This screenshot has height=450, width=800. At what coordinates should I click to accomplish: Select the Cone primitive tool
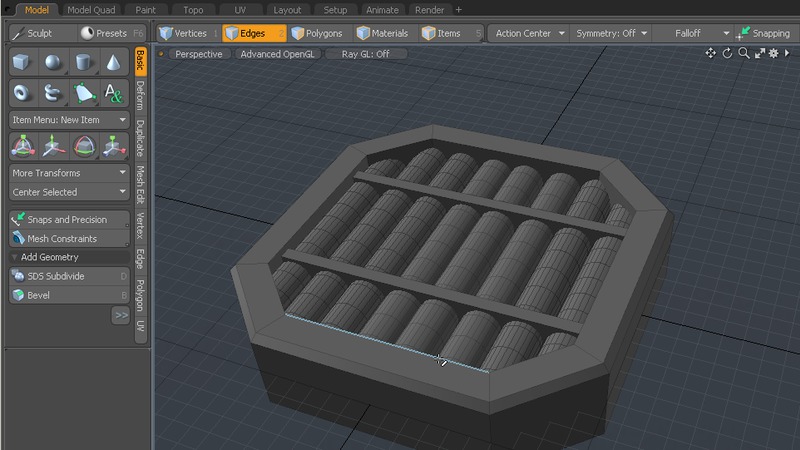click(x=114, y=62)
